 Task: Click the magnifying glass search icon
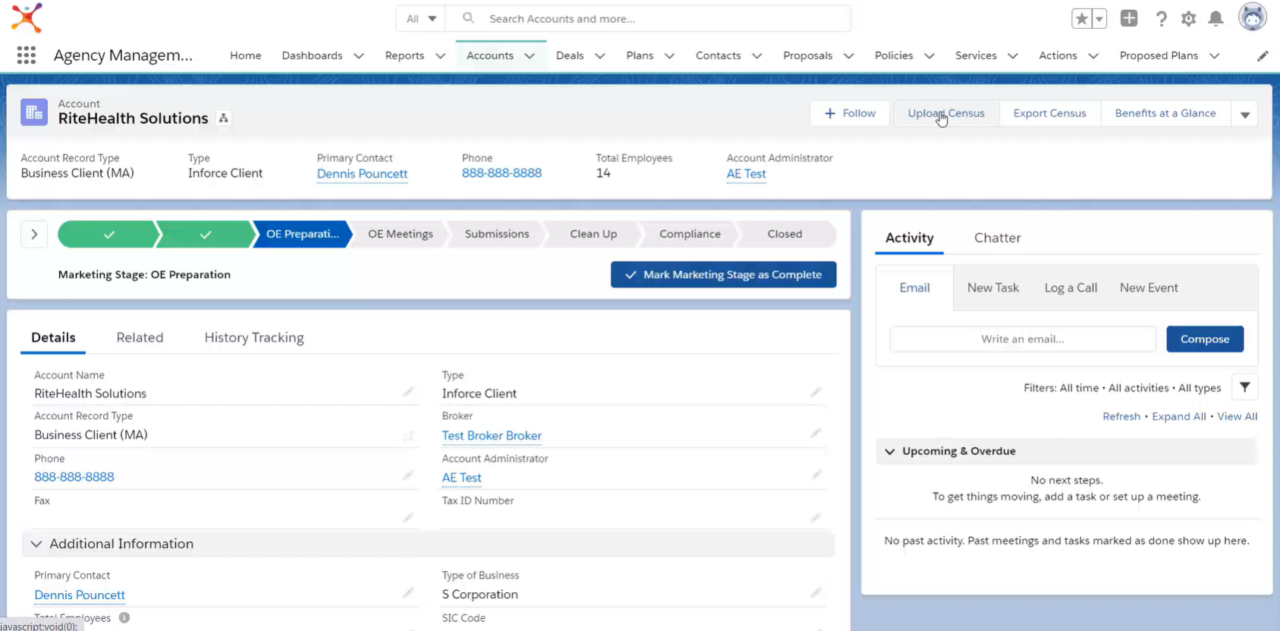click(467, 17)
